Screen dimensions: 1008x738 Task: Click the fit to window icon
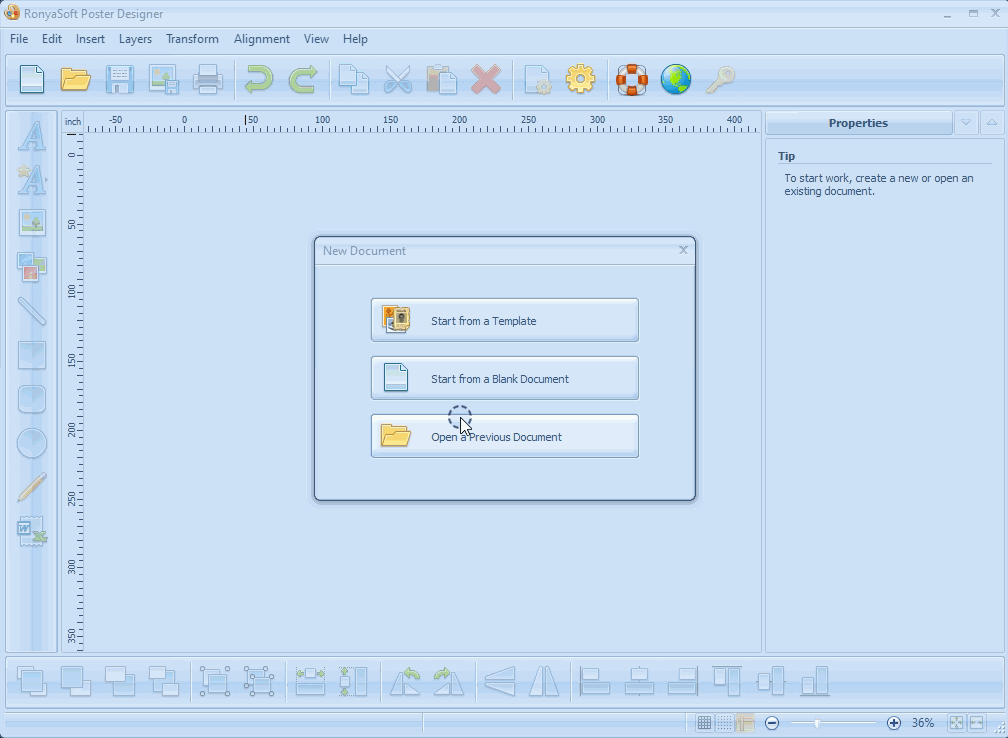(957, 723)
